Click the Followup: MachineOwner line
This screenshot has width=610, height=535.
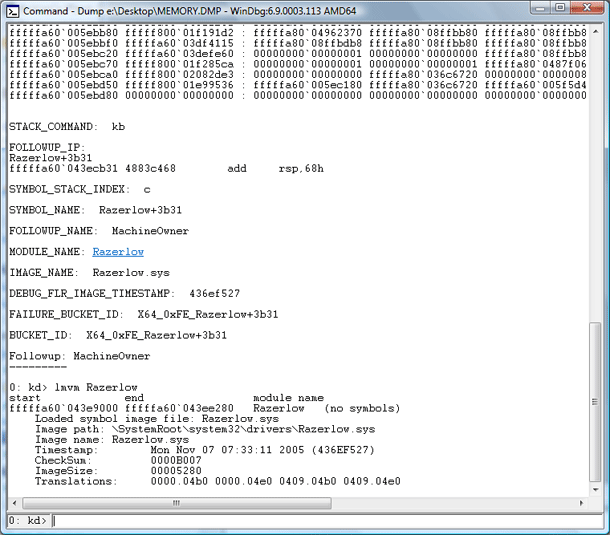pos(79,356)
